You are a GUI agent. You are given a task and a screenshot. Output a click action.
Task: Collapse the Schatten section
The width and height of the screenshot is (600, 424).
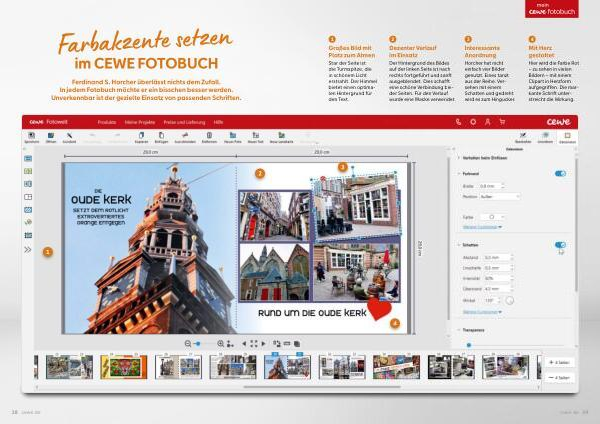click(x=459, y=245)
